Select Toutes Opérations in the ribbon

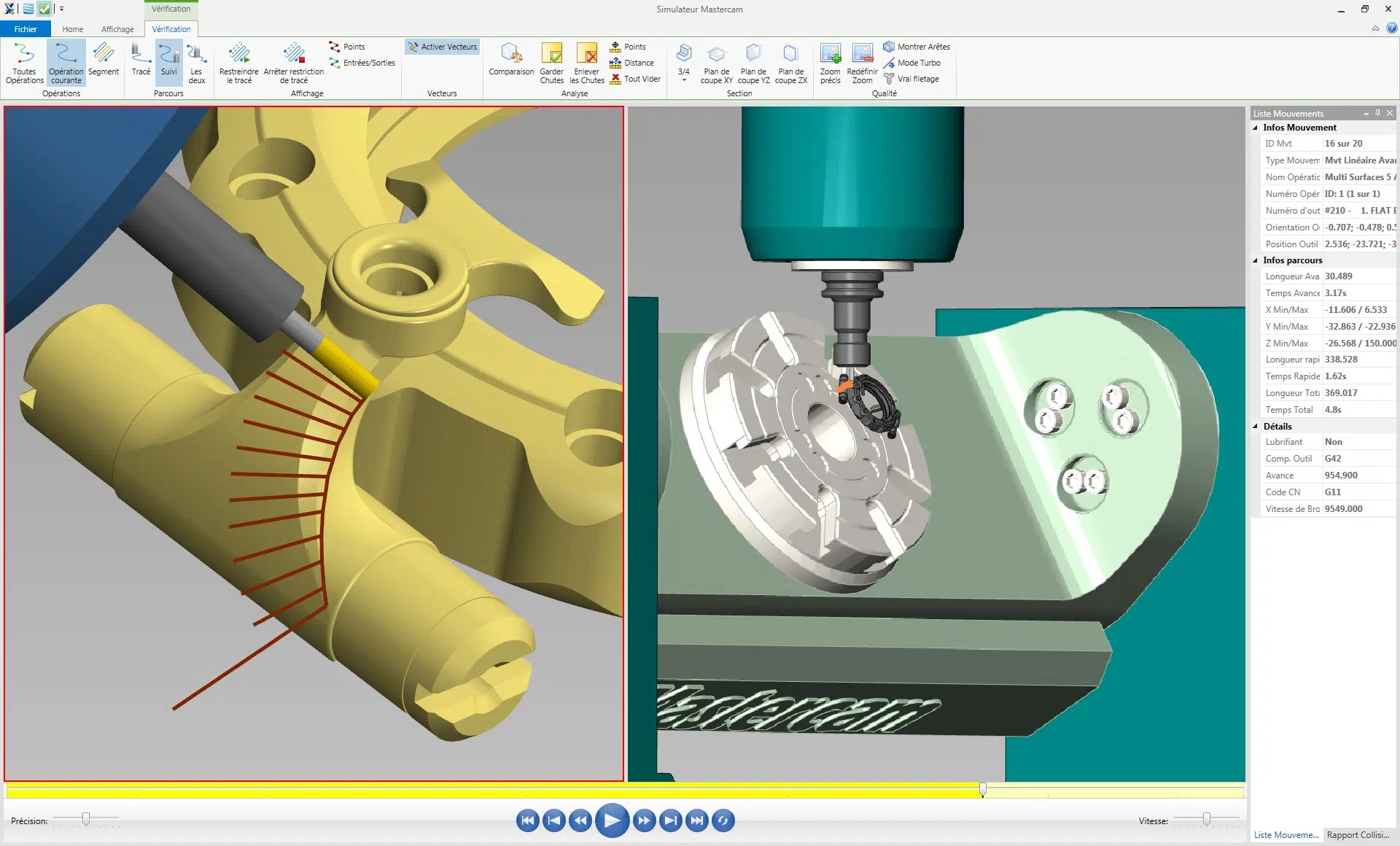pyautogui.click(x=24, y=63)
